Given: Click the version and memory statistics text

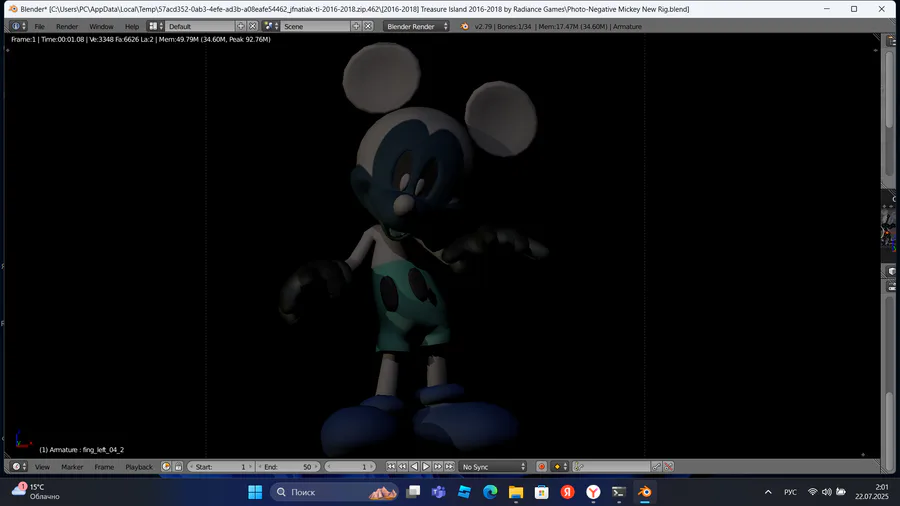Looking at the screenshot, I should point(558,26).
